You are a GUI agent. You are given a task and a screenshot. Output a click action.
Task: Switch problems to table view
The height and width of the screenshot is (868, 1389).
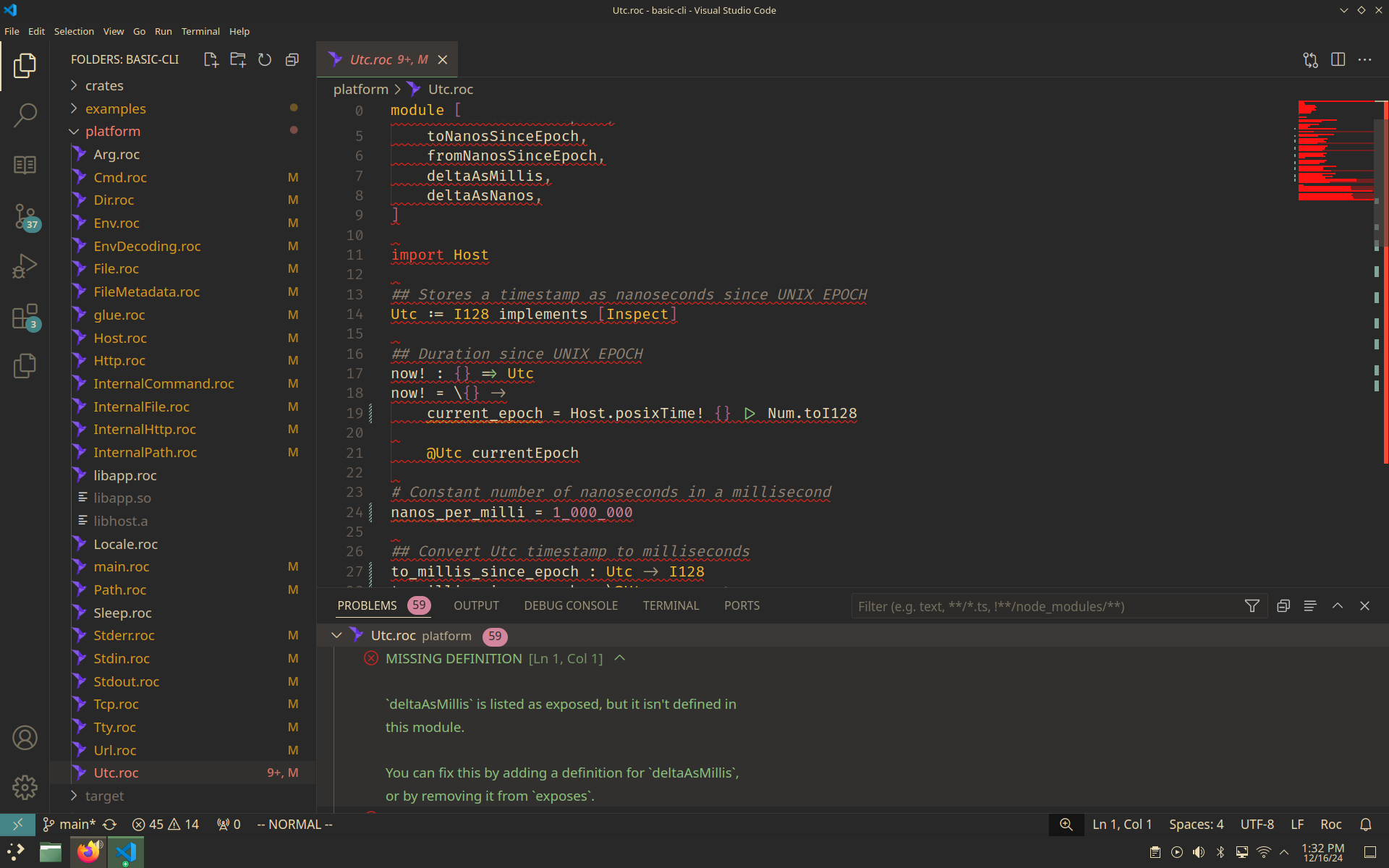pos(1310,605)
